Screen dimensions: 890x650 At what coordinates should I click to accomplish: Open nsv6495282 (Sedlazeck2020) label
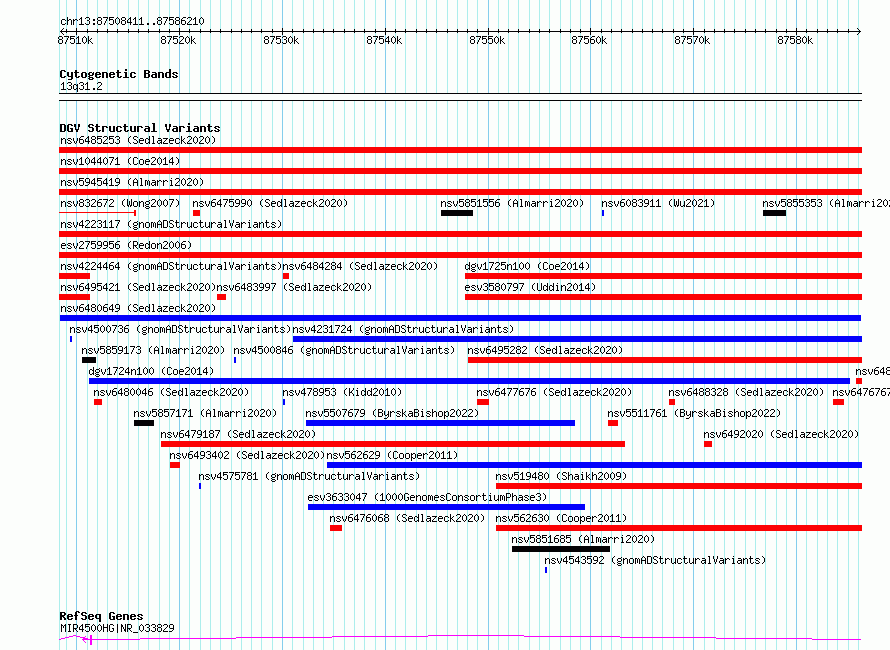pyautogui.click(x=545, y=350)
